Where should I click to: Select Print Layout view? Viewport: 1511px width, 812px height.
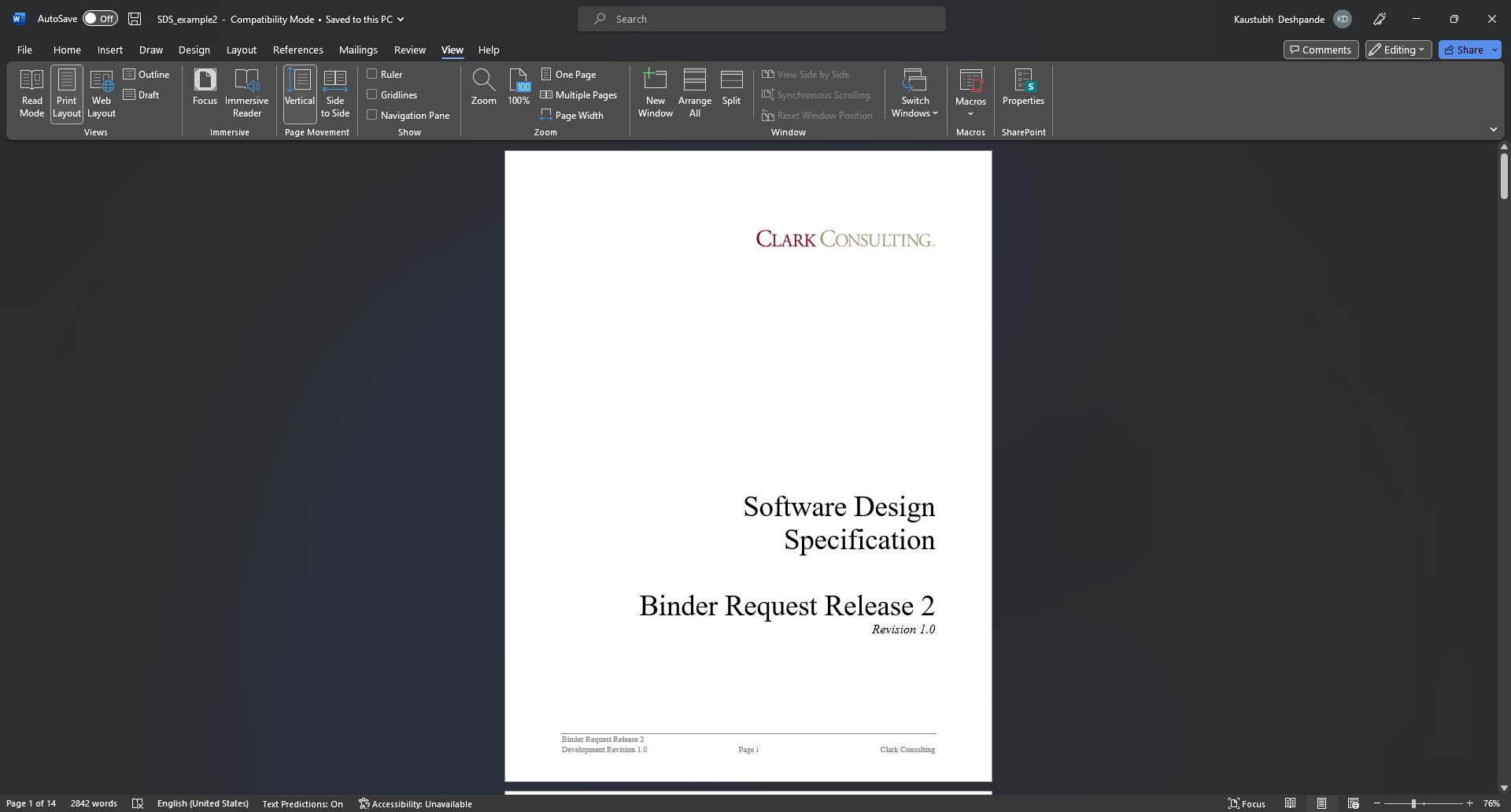[67, 94]
